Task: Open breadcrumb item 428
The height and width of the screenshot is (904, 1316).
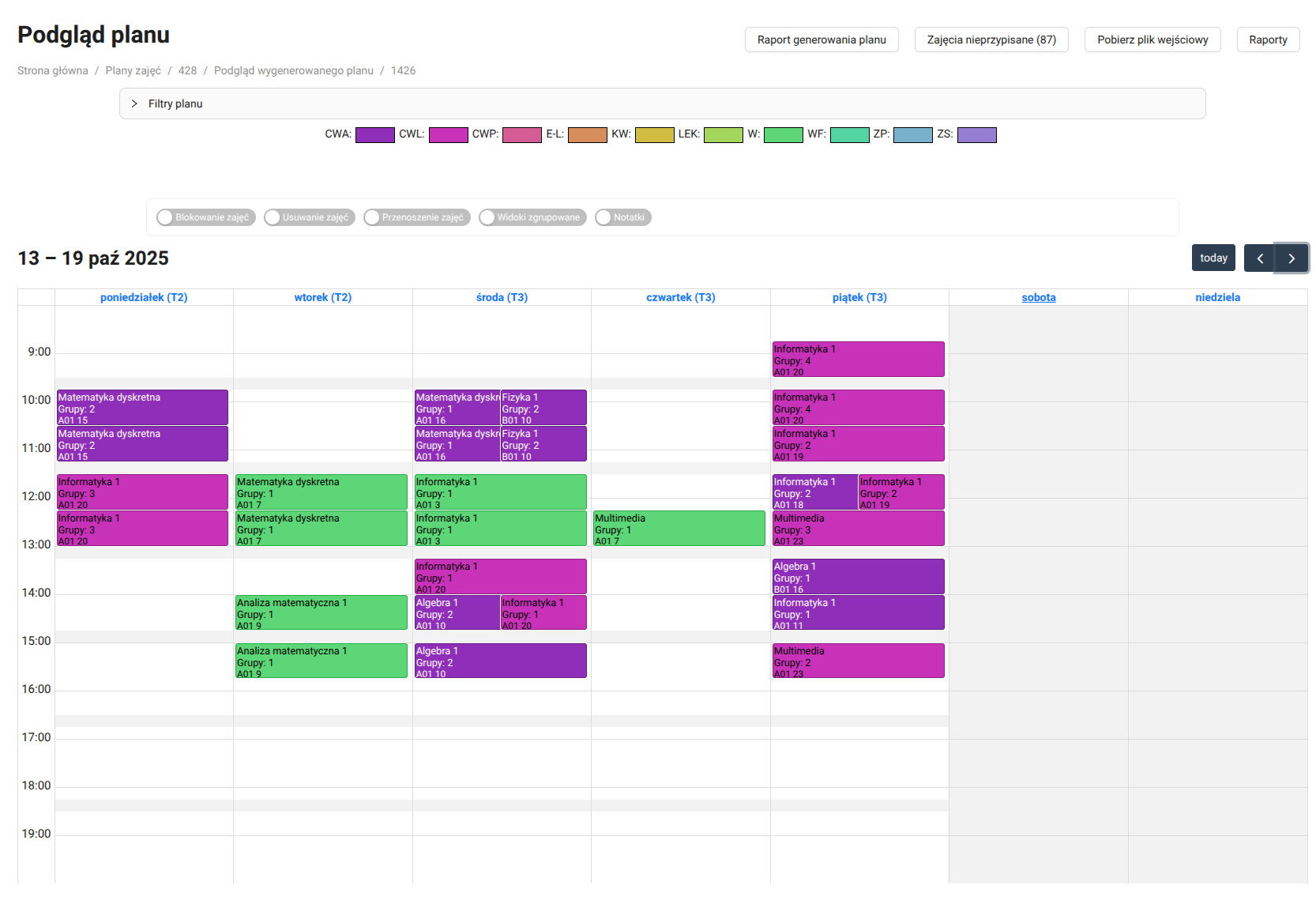Action: click(x=187, y=70)
